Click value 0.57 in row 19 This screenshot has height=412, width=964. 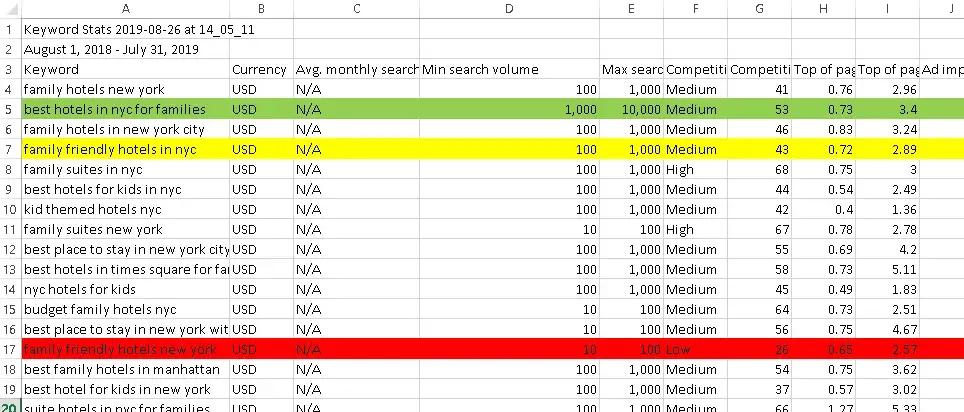point(823,389)
